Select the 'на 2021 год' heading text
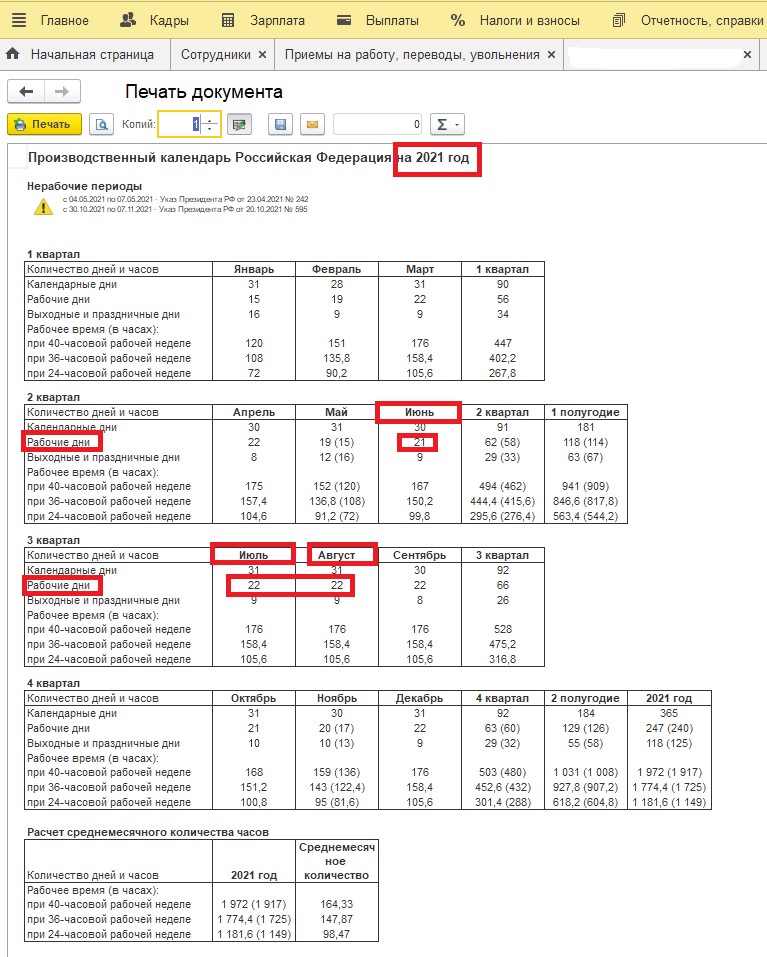 coord(433,157)
